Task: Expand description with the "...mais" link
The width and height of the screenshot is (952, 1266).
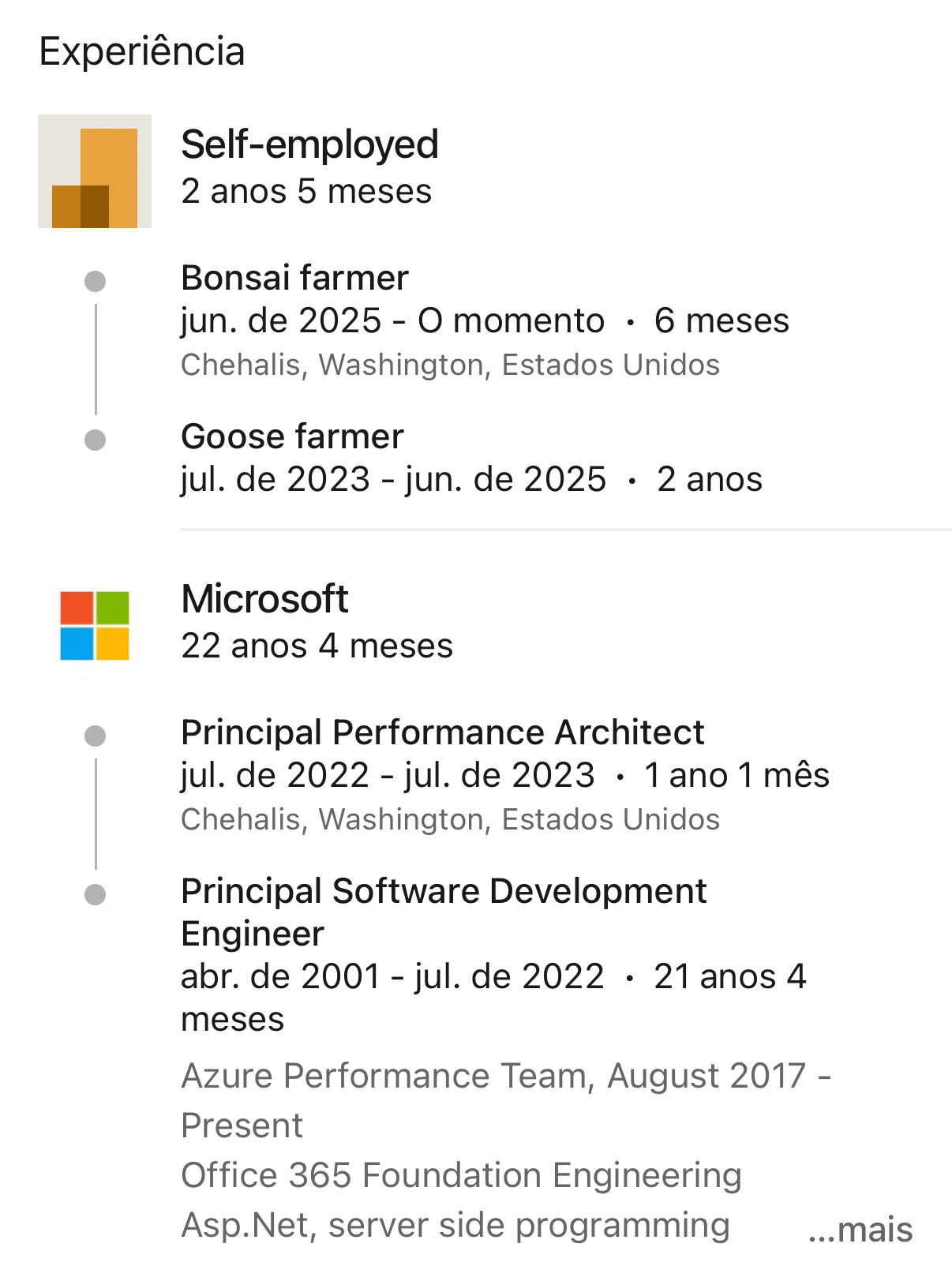Action: point(860,1229)
